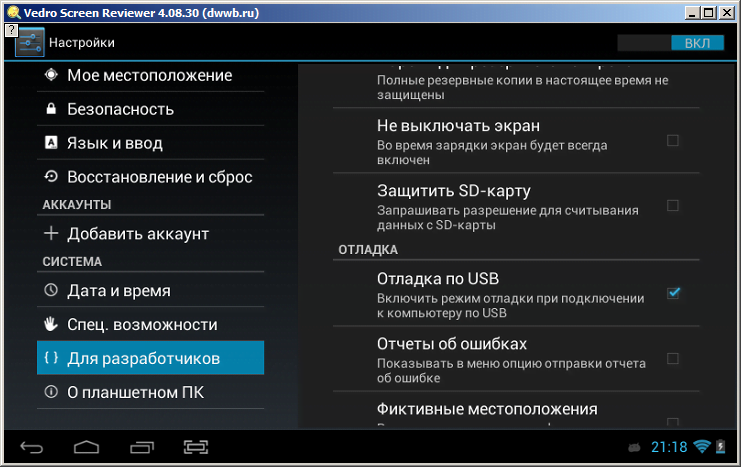Viewport: 741px width, 467px height.
Task: Click the Wi-Fi status icon
Action: 701,446
